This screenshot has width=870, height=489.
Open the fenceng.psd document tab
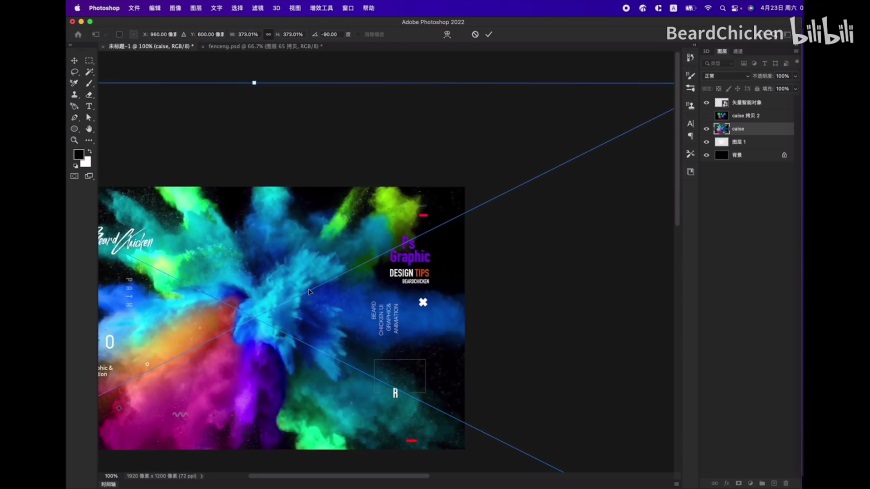point(265,47)
